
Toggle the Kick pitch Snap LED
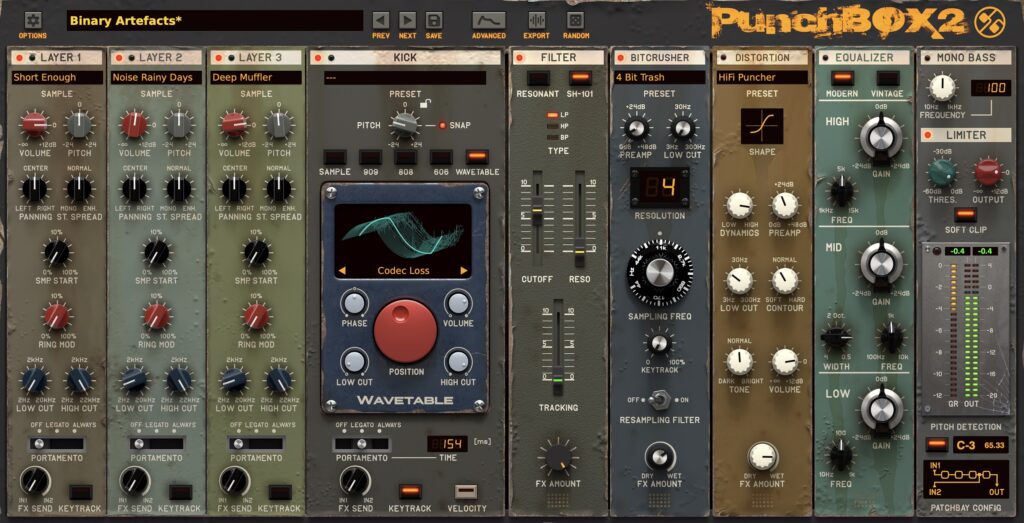[x=442, y=125]
